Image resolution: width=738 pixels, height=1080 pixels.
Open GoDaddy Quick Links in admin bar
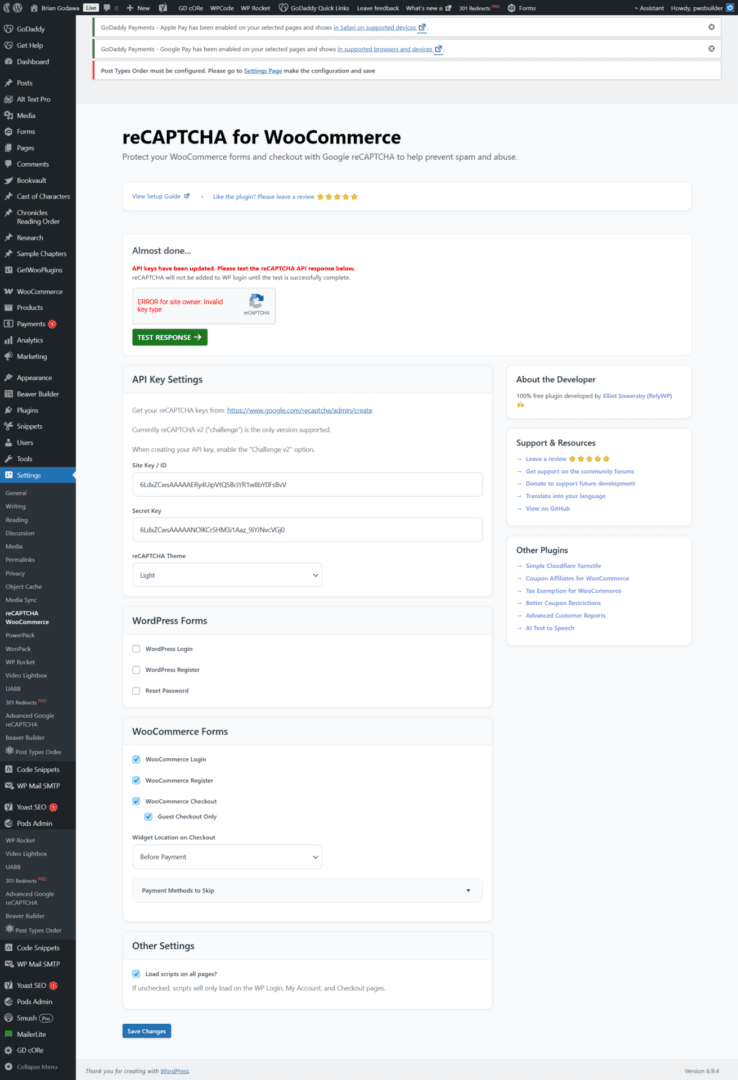point(314,8)
